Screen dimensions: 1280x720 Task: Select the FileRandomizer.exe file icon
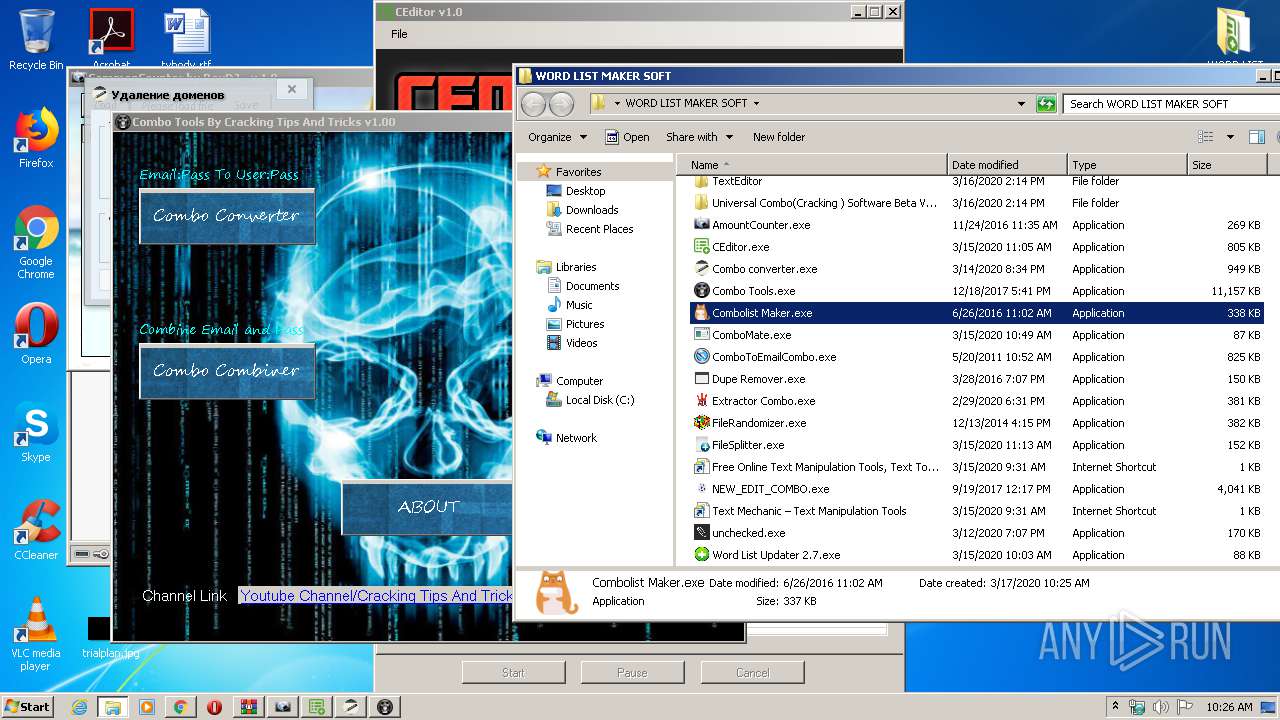701,423
